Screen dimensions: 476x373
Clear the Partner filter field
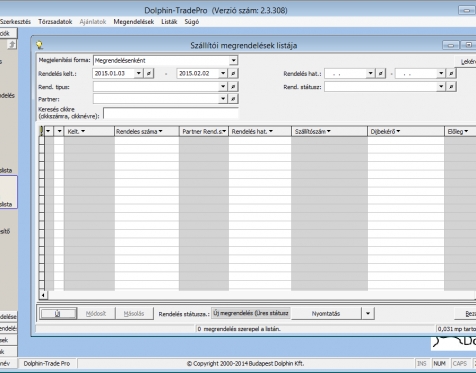point(233,99)
